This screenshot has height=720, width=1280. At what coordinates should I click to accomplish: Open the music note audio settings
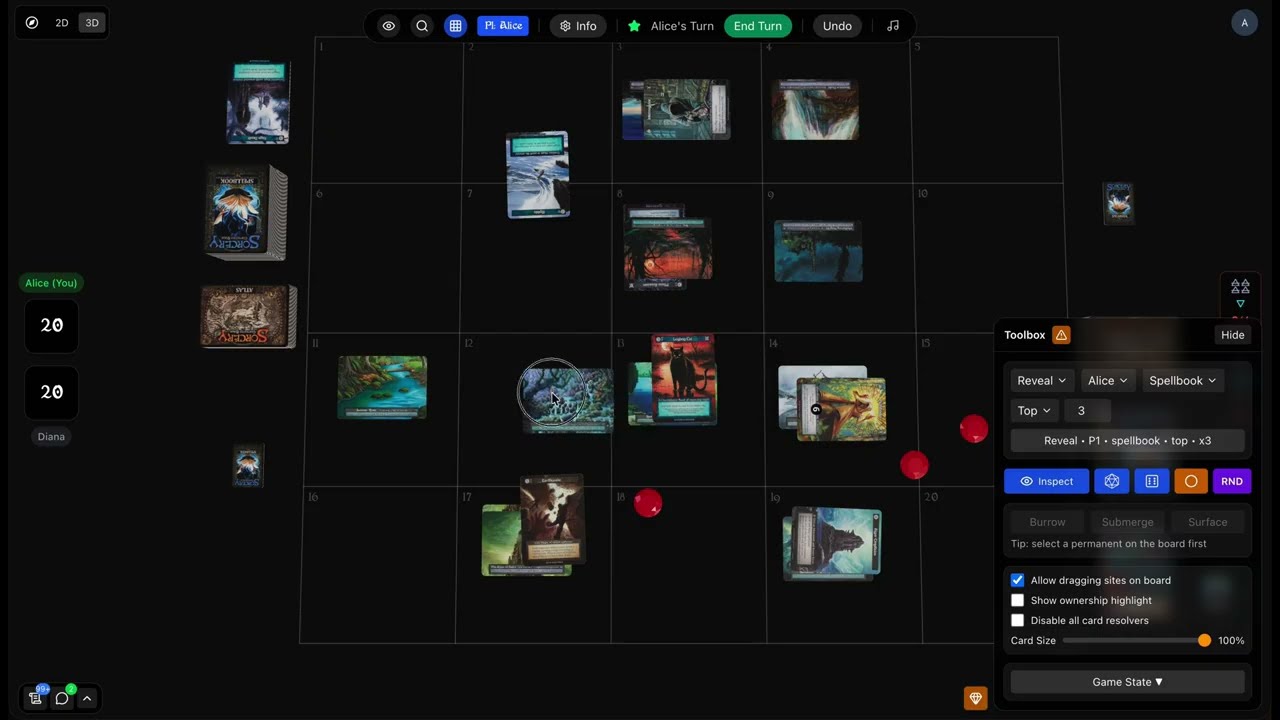(893, 26)
